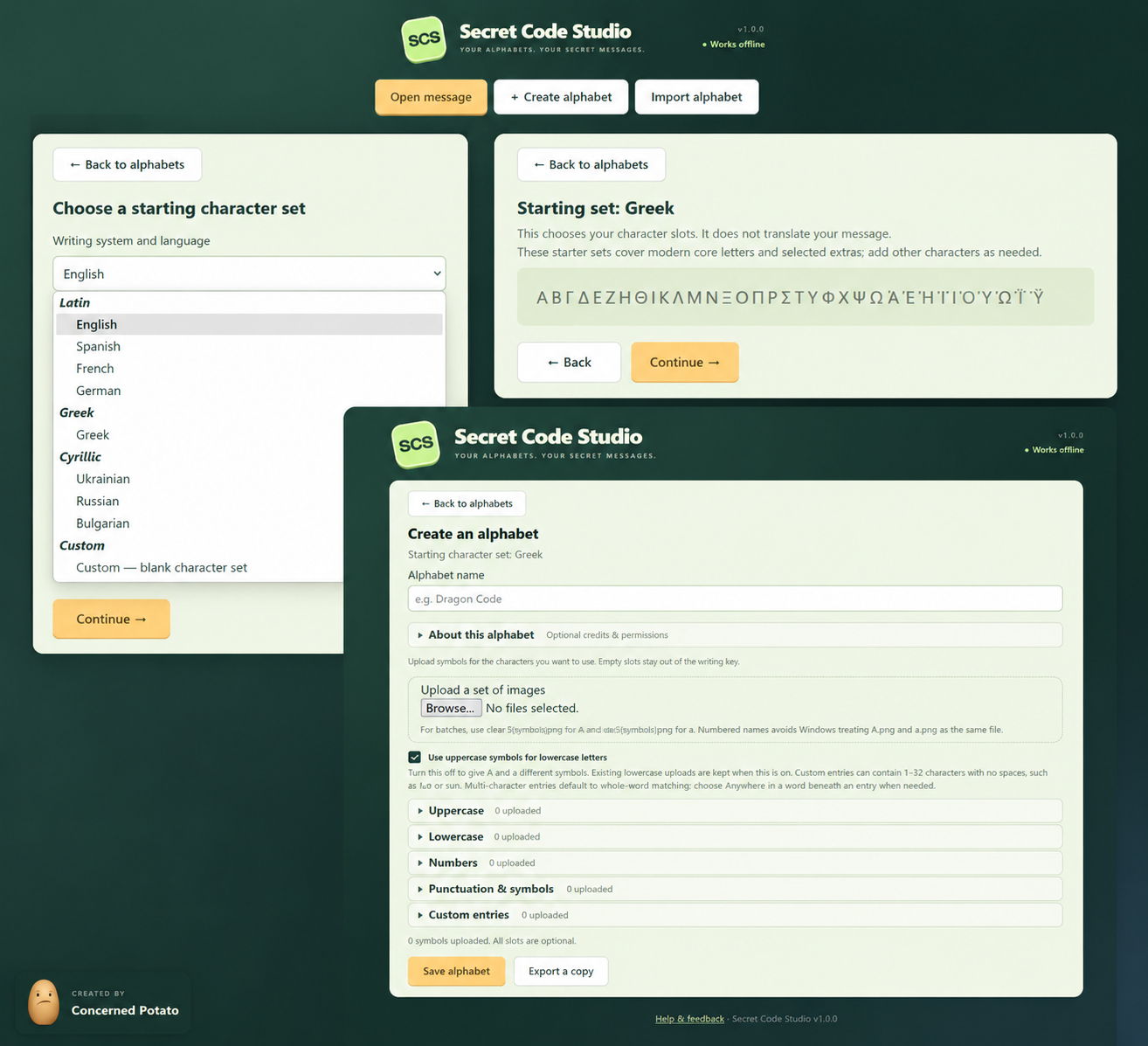The image size is (1148, 1046).
Task: Click the Alphabet name input field
Action: pyautogui.click(x=735, y=599)
